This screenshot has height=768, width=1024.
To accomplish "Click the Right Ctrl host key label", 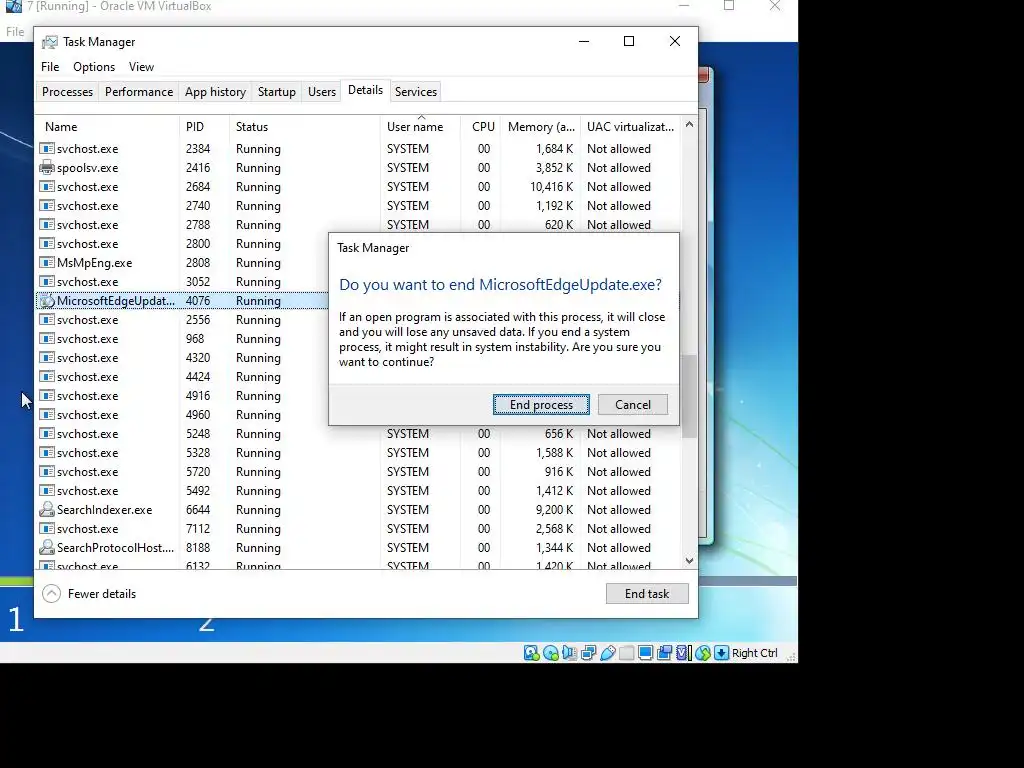I will click(x=754, y=653).
